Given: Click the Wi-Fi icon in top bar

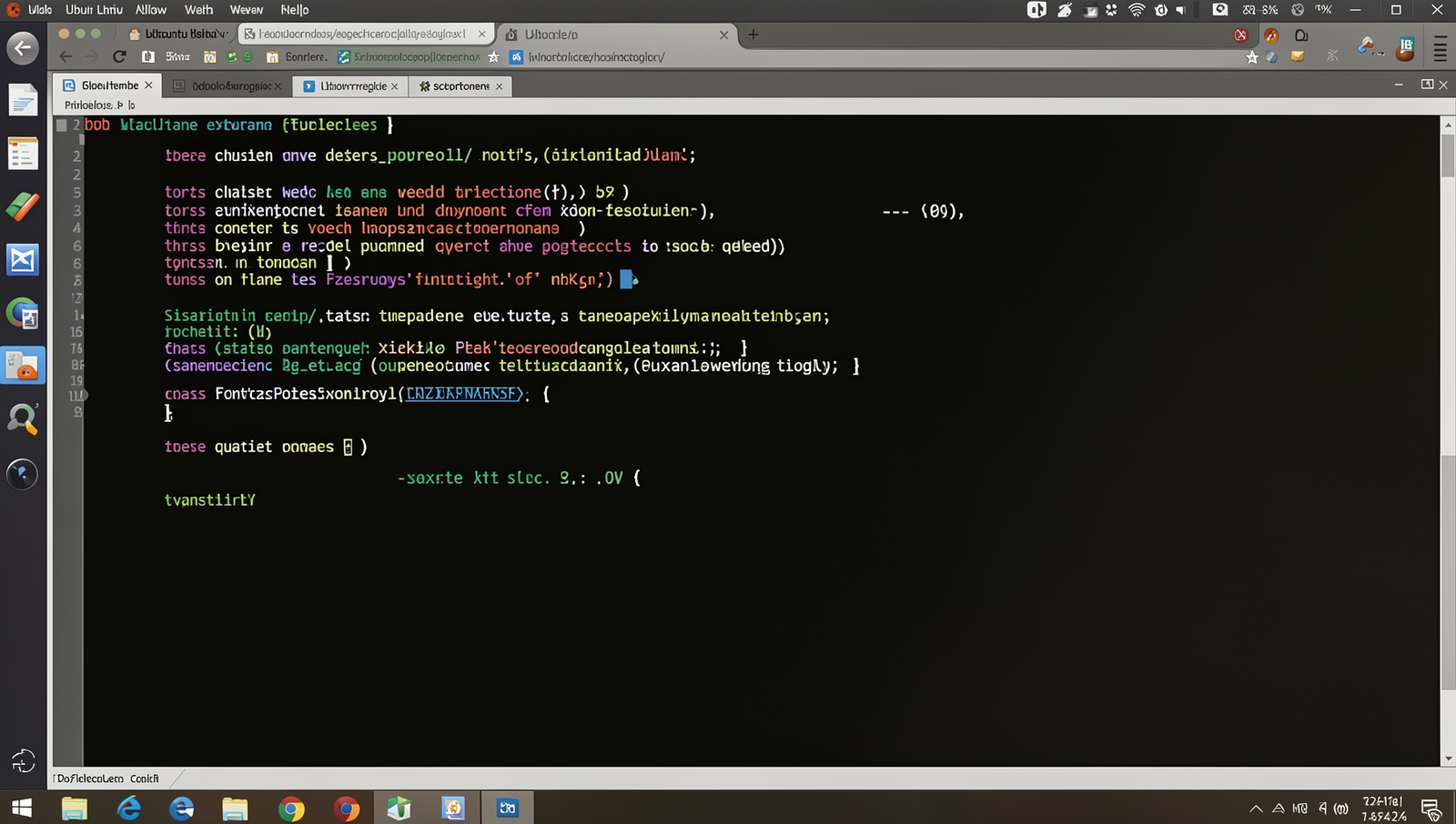Looking at the screenshot, I should (x=1136, y=10).
